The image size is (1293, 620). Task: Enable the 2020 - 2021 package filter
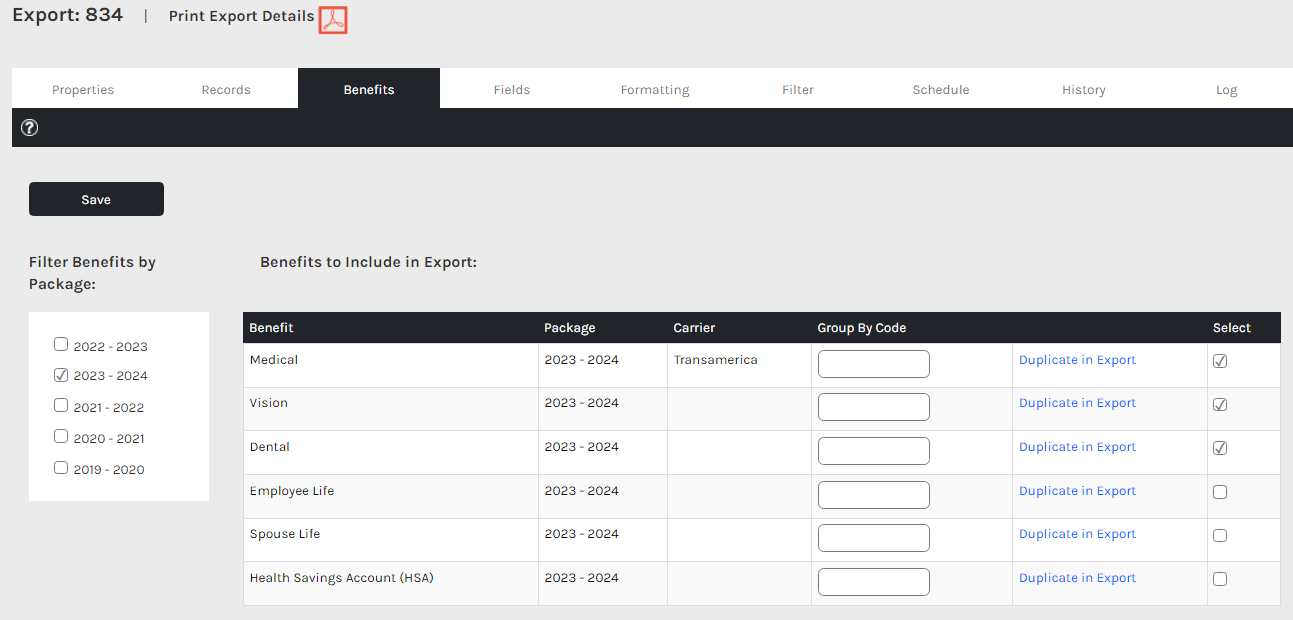(61, 436)
